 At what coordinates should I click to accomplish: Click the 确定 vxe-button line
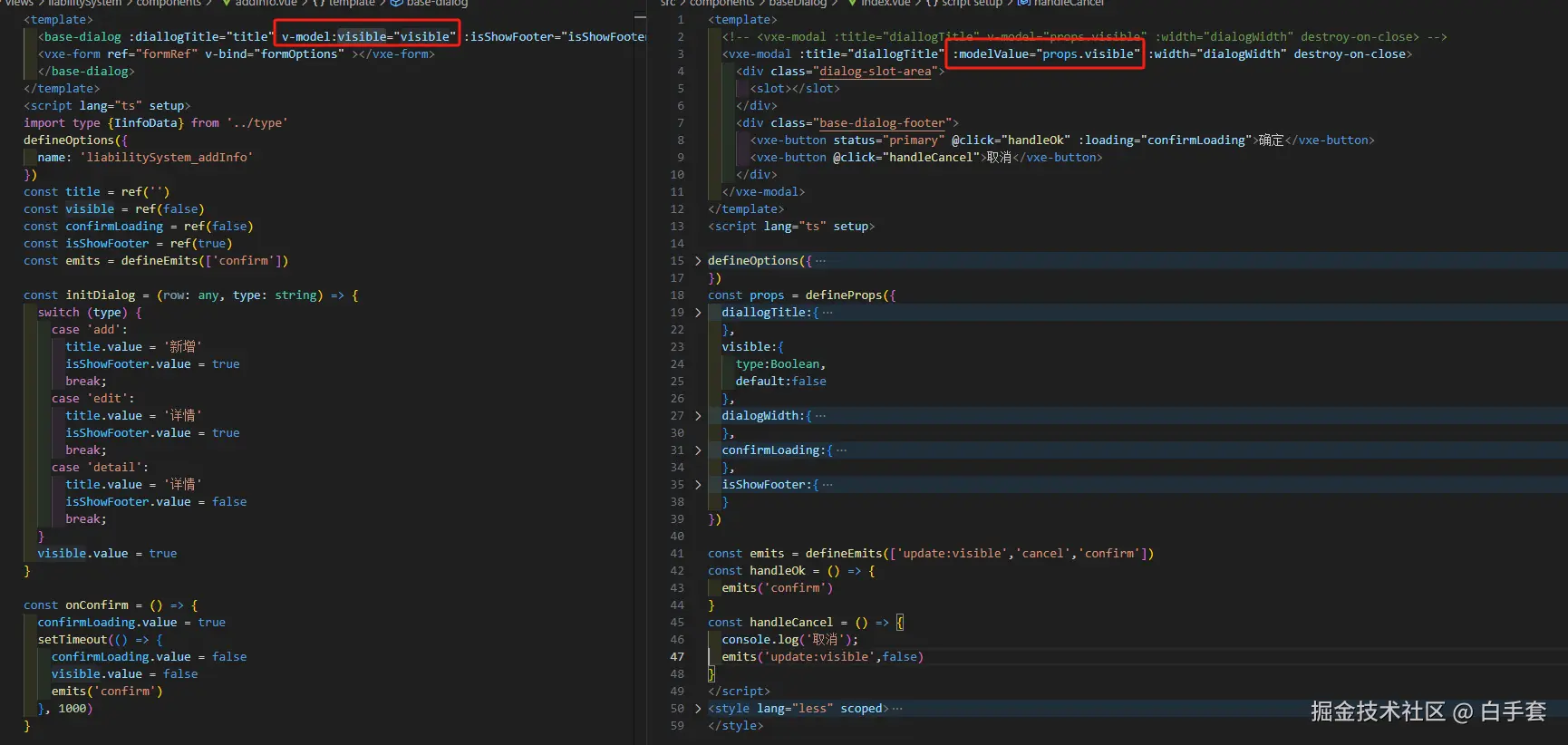[1062, 140]
